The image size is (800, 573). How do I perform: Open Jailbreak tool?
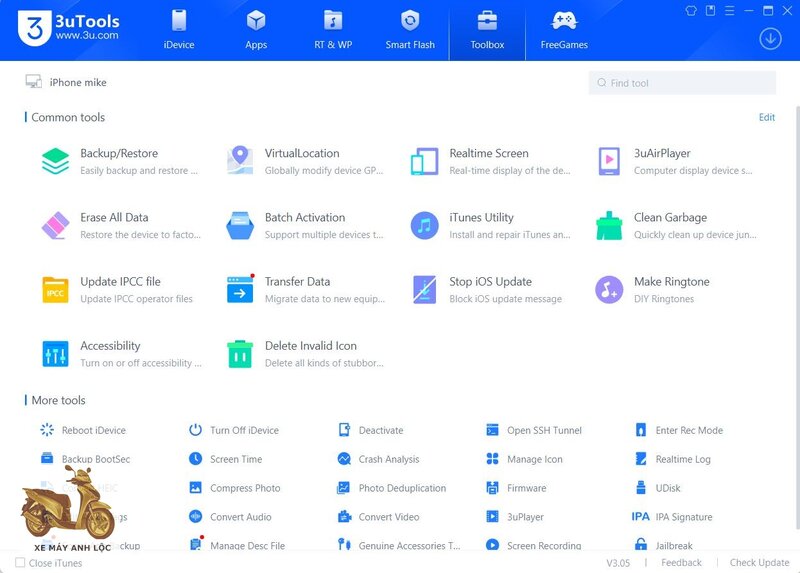coord(663,545)
